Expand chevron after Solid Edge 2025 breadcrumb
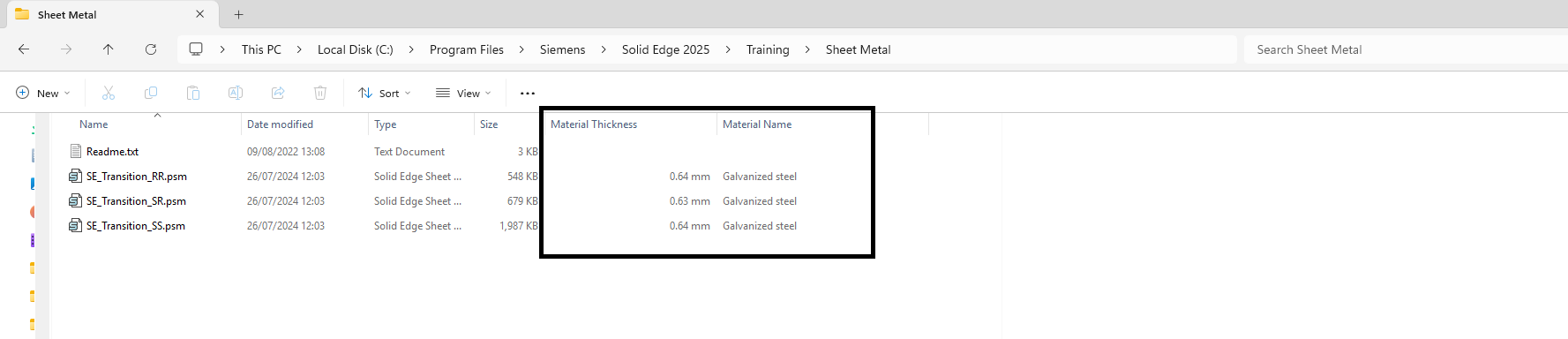The height and width of the screenshot is (339, 1568). [x=728, y=49]
